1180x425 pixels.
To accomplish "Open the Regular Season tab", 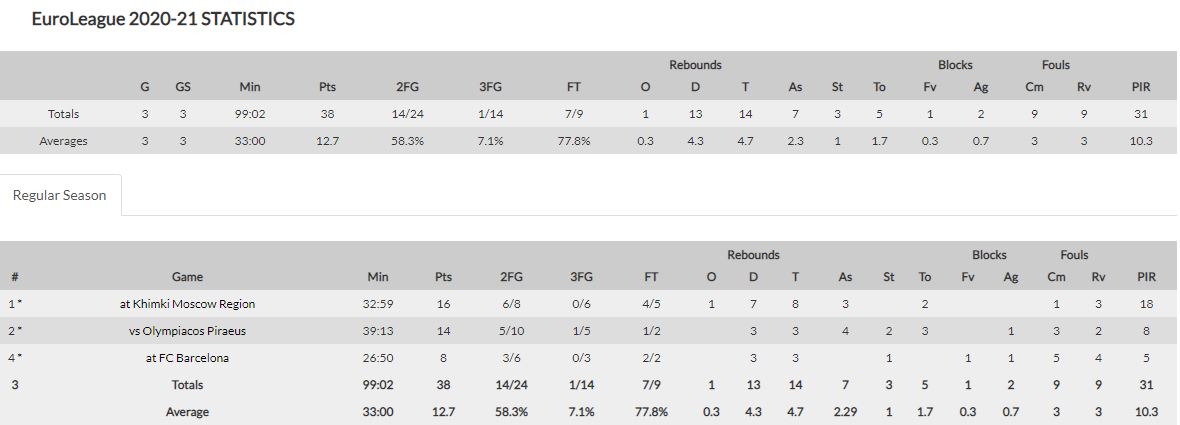I will click(59, 195).
